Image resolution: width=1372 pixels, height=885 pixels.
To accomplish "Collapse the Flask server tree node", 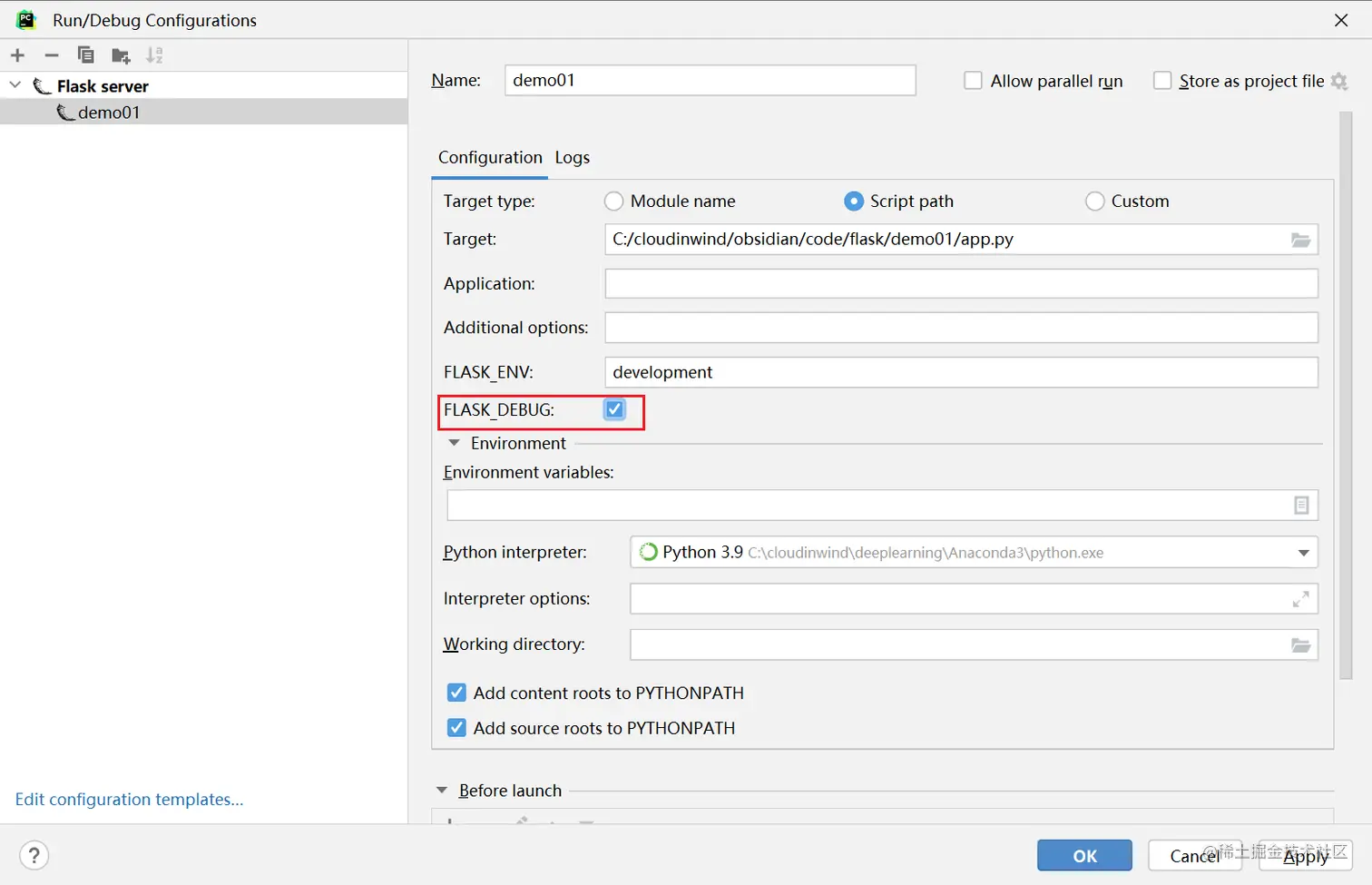I will 15,85.
